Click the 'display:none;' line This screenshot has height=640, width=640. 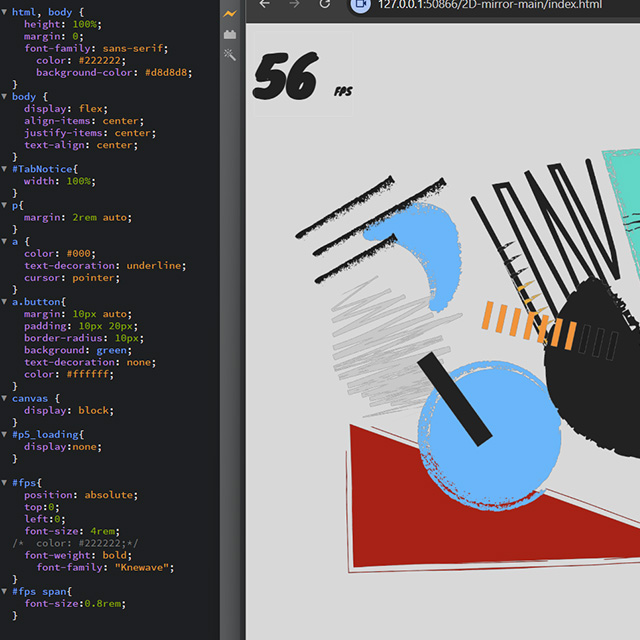(x=63, y=447)
